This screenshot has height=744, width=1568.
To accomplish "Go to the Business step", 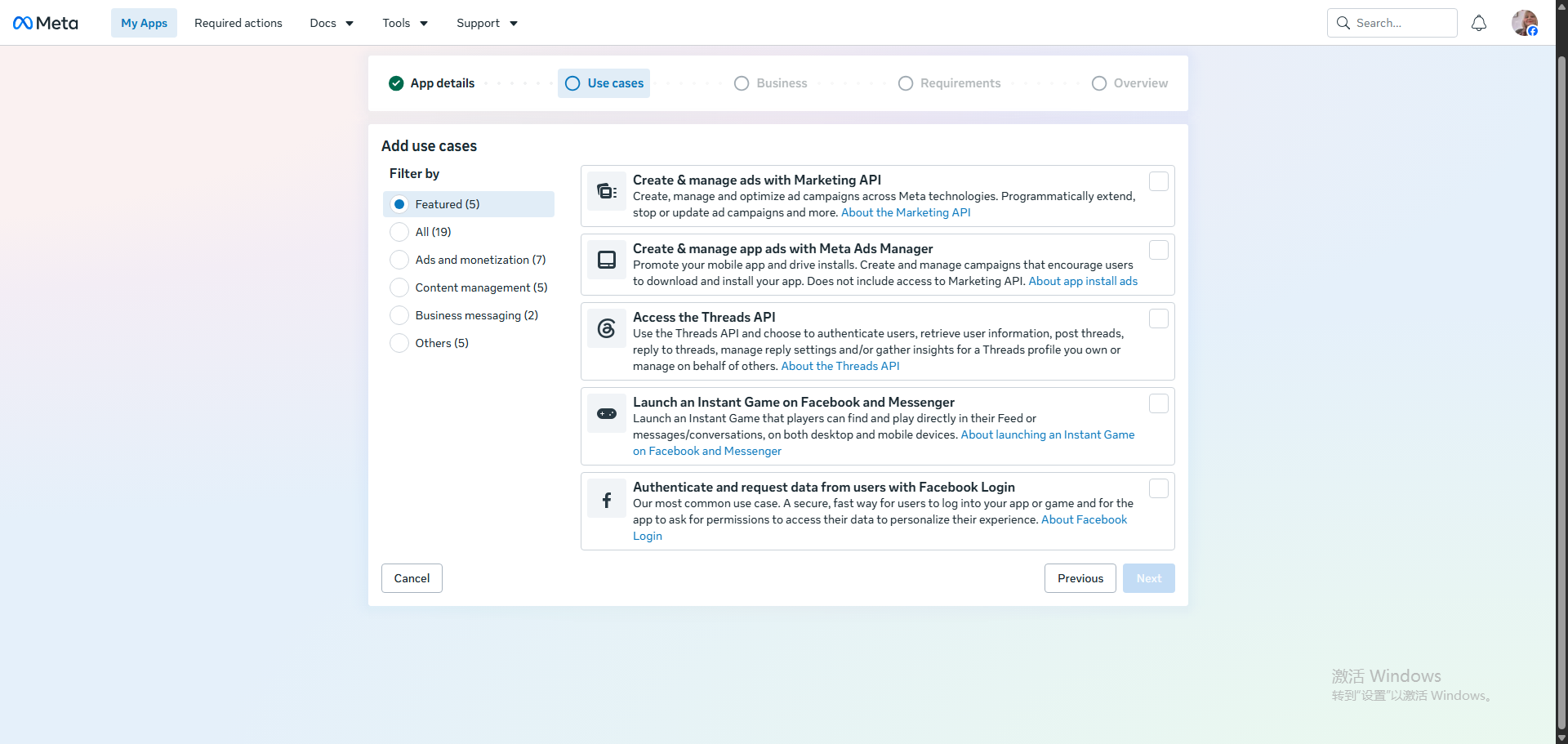I will [771, 83].
